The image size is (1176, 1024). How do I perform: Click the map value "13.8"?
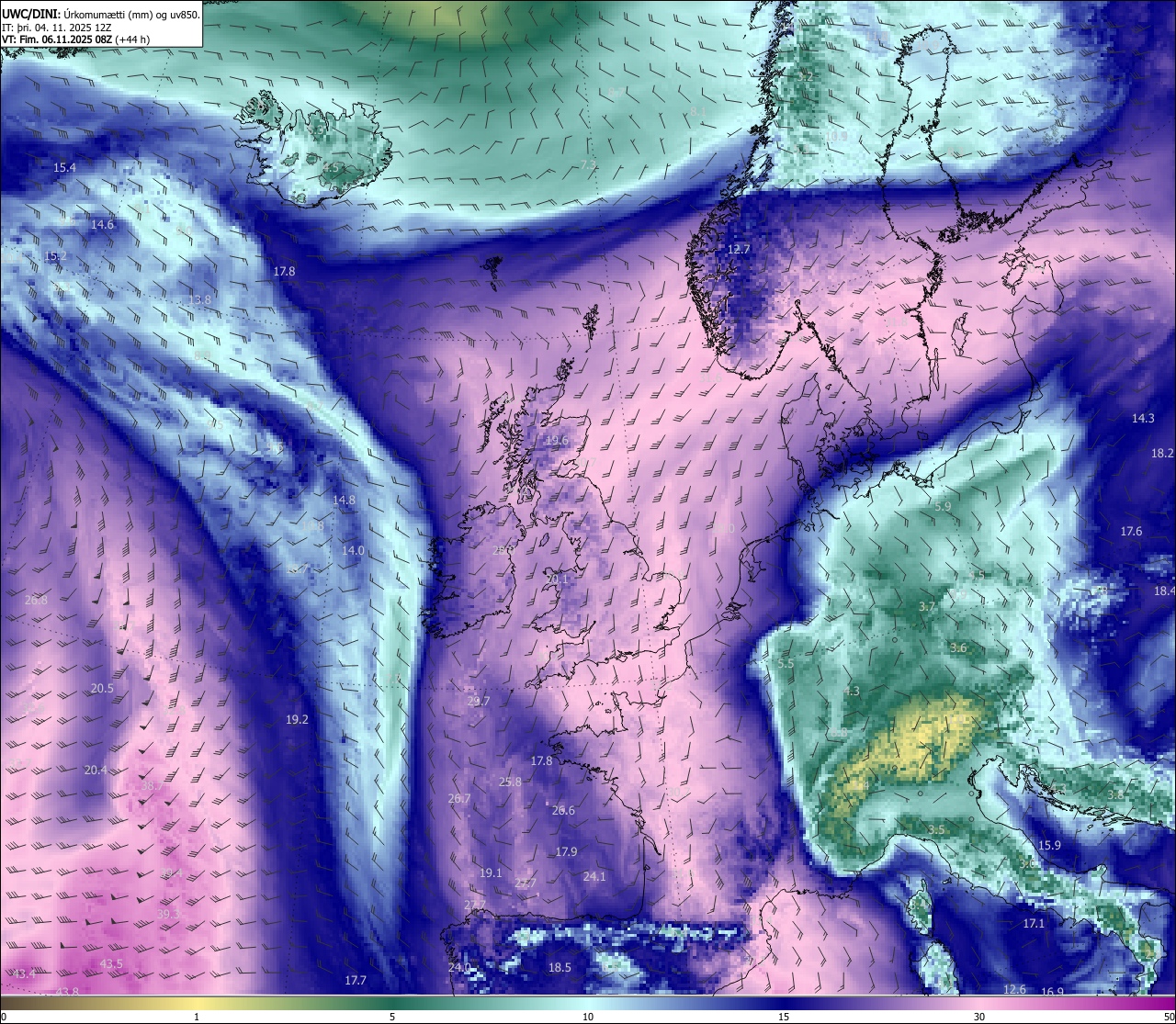coord(199,300)
